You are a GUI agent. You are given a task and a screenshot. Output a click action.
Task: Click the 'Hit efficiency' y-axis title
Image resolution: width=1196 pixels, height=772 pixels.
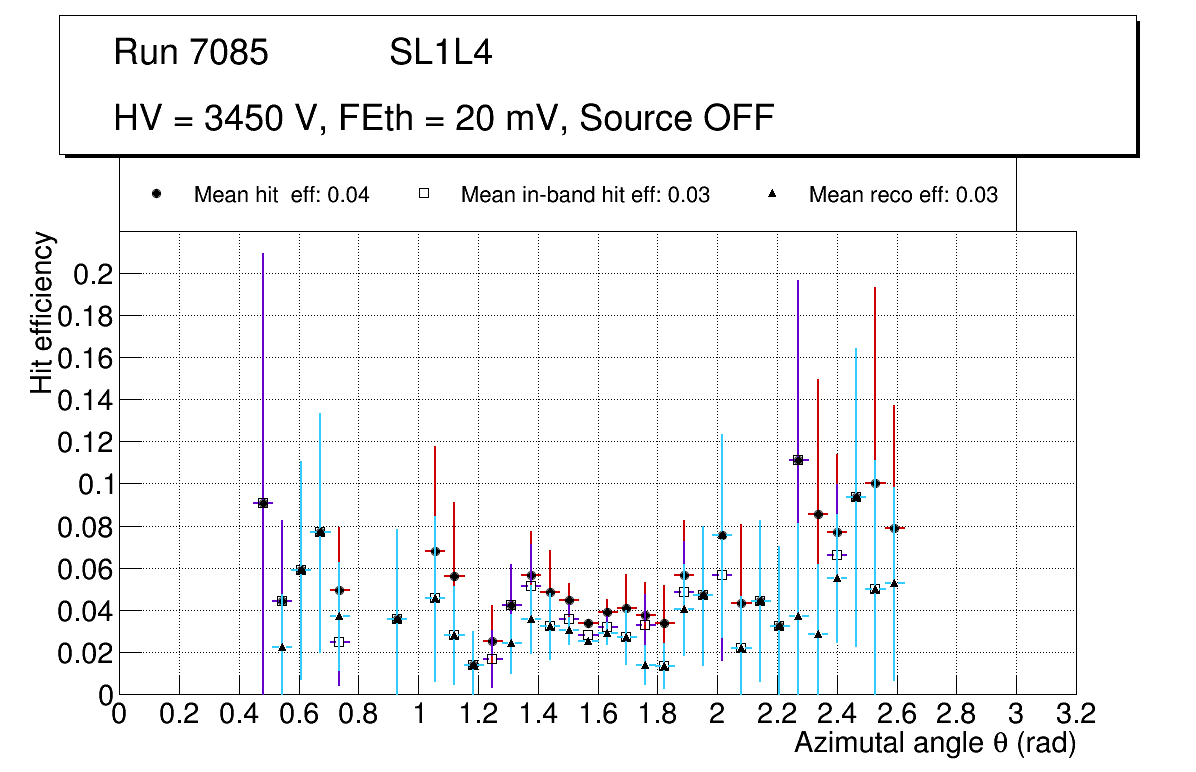pyautogui.click(x=43, y=312)
